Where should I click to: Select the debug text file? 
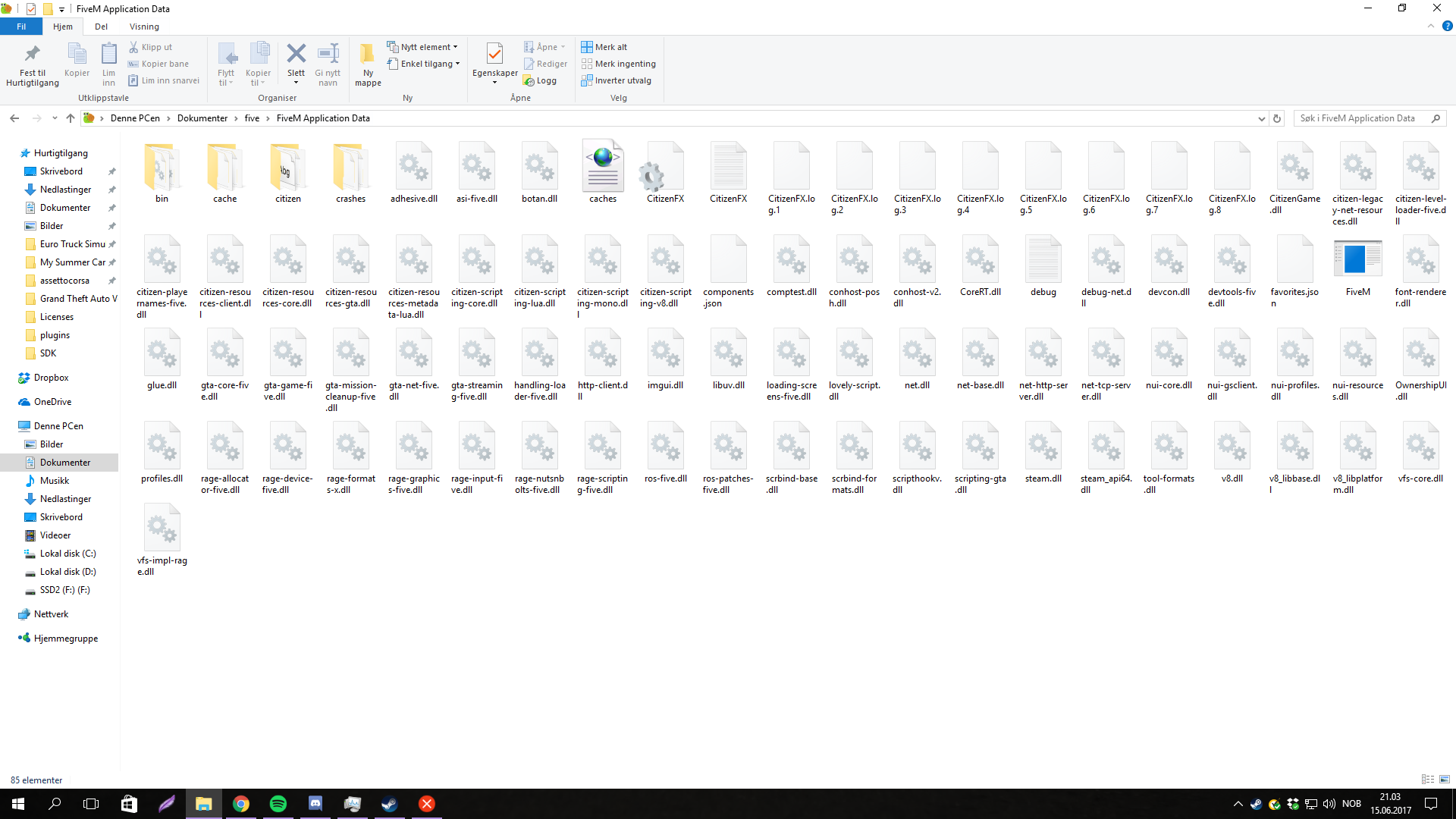click(1043, 265)
